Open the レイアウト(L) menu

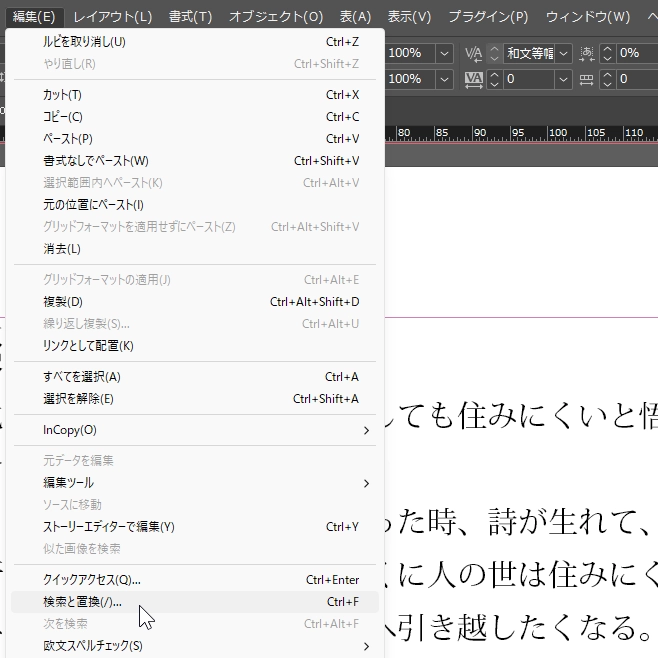112,17
